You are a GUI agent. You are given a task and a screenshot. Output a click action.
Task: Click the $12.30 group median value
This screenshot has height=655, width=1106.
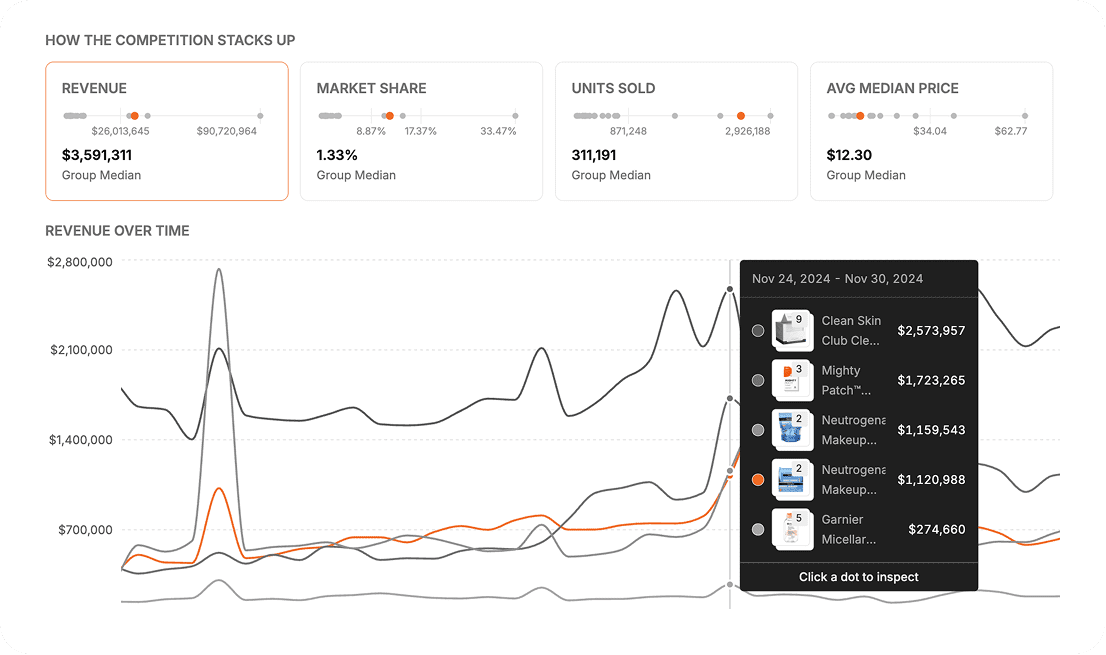849,155
